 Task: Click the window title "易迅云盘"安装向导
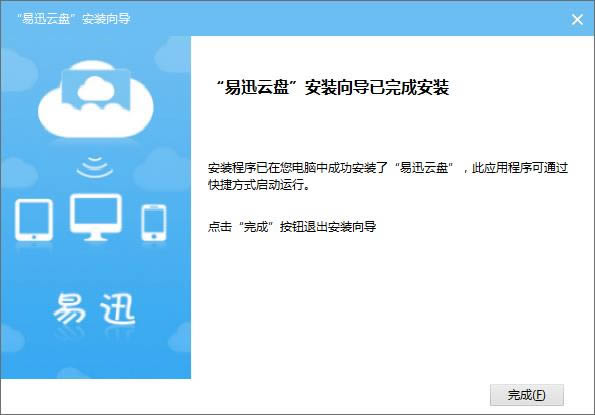tap(74, 19)
